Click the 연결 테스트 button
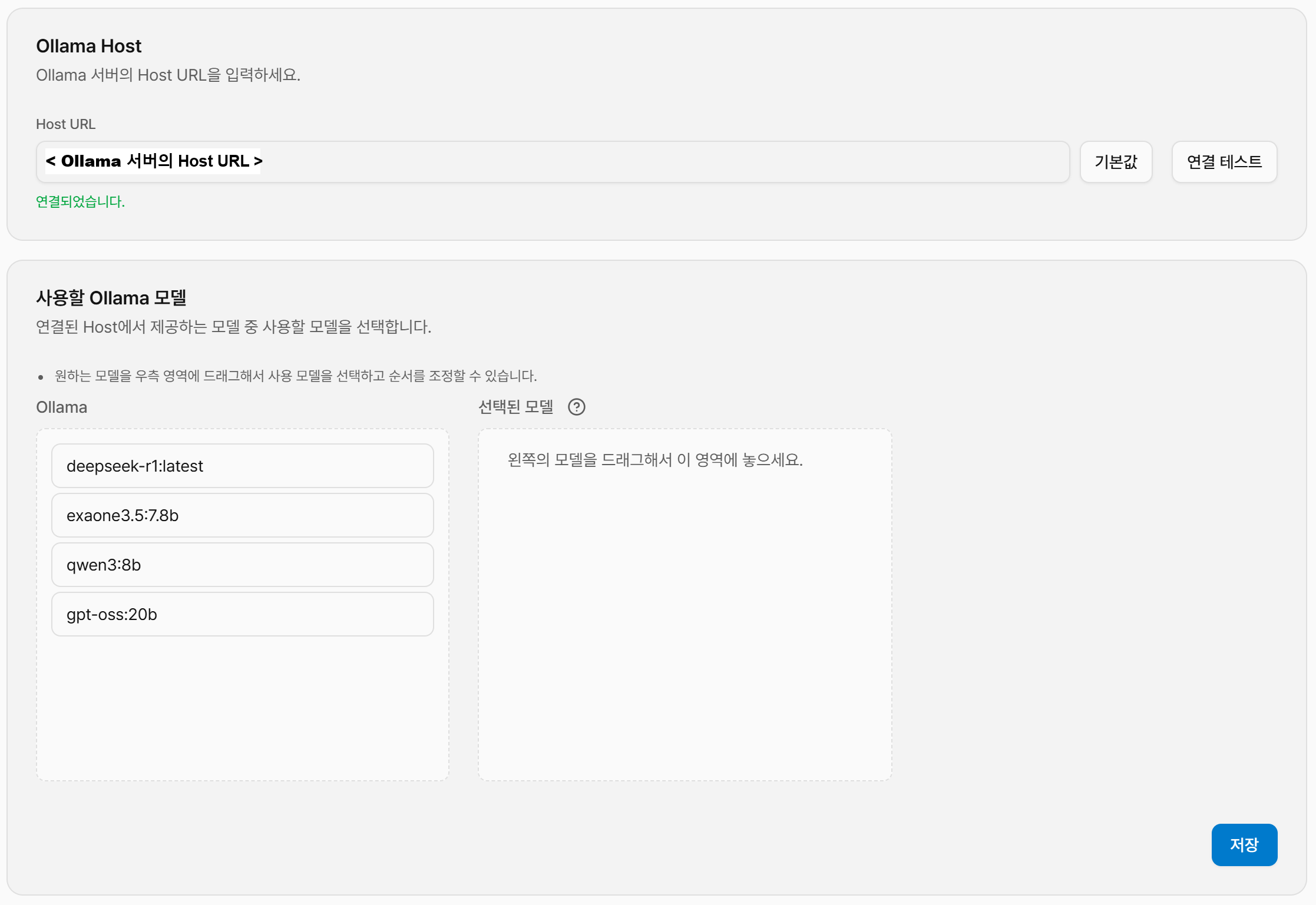 tap(1224, 161)
